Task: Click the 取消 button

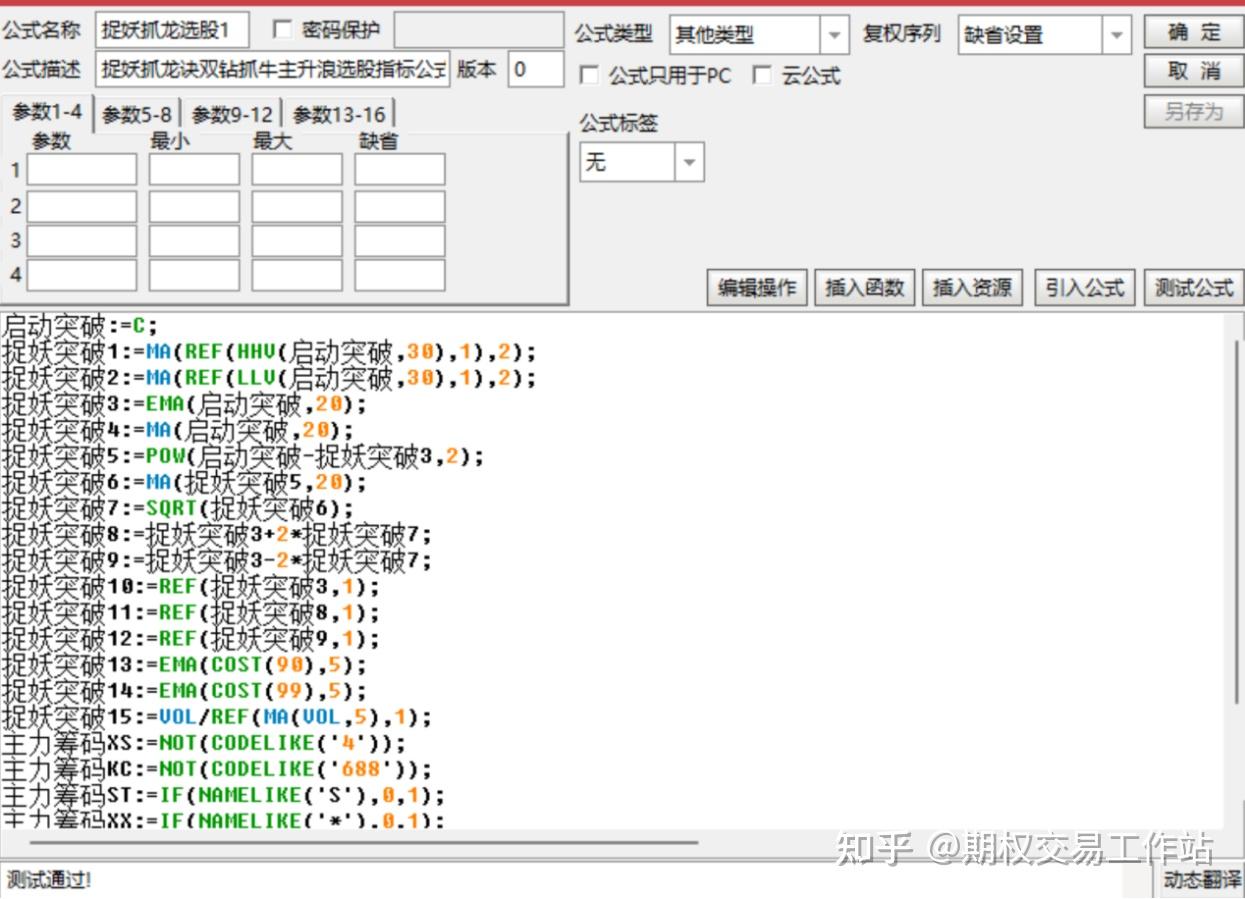Action: (x=1194, y=71)
